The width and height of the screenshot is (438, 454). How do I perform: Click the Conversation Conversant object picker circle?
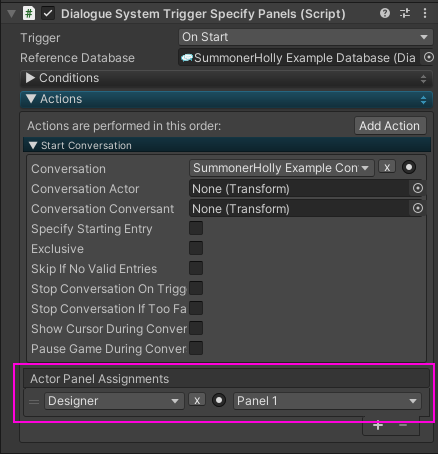pyautogui.click(x=418, y=208)
